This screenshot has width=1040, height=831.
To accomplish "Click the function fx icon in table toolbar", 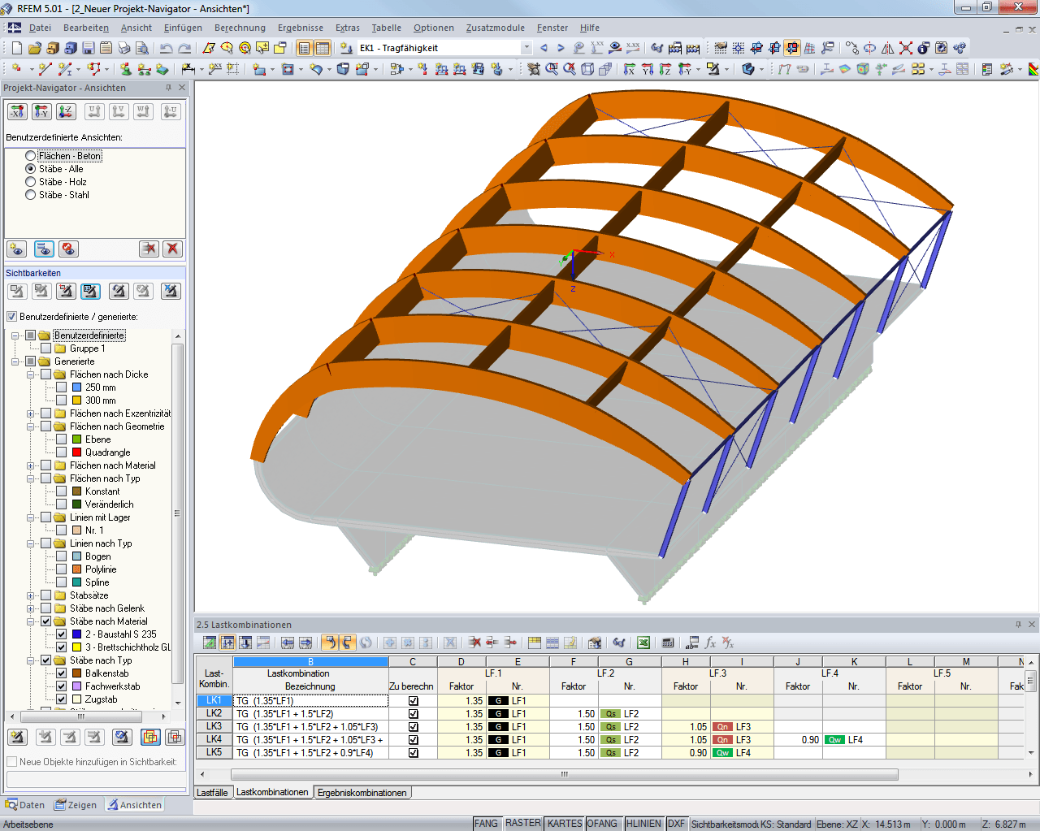I will pos(710,643).
